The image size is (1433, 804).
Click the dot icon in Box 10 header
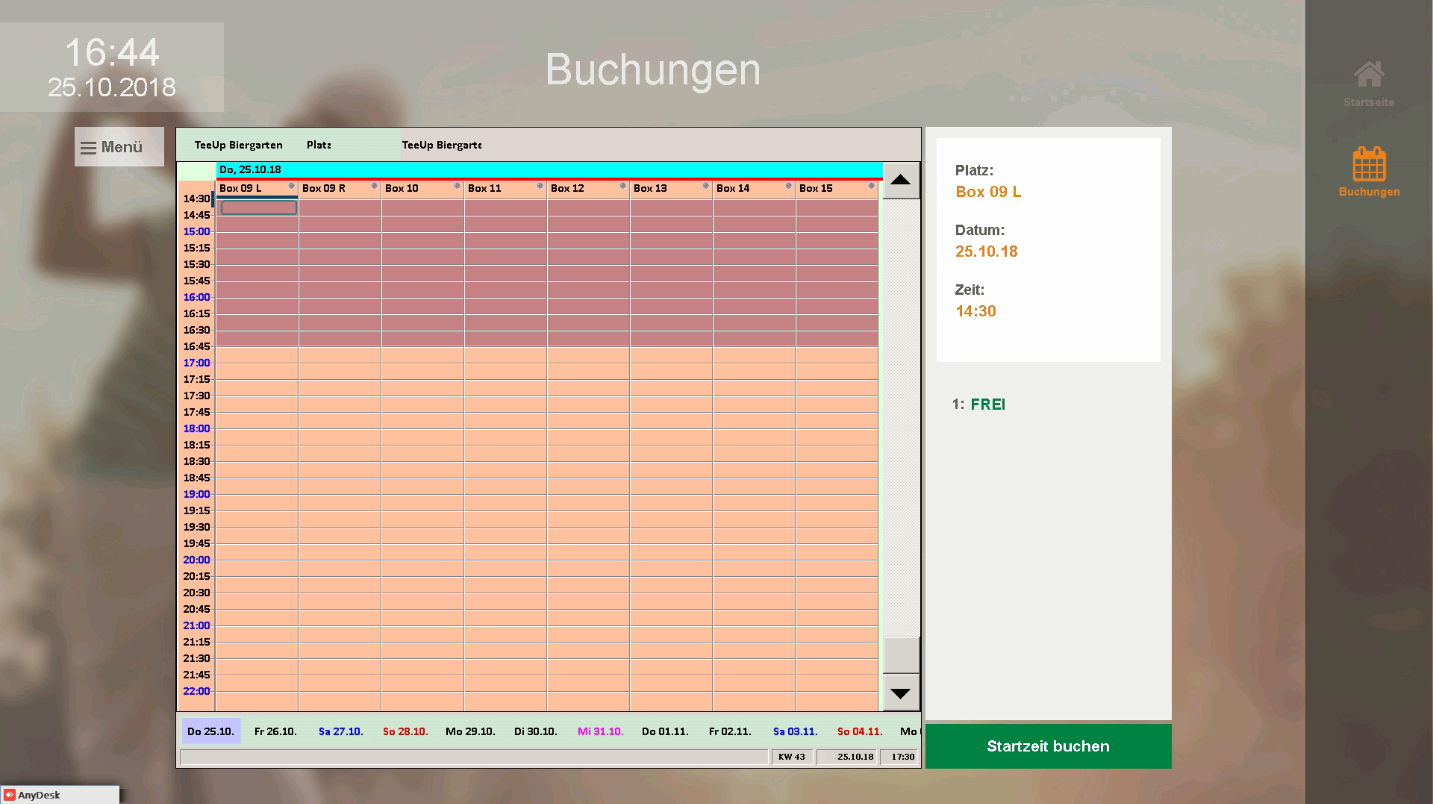pyautogui.click(x=457, y=187)
